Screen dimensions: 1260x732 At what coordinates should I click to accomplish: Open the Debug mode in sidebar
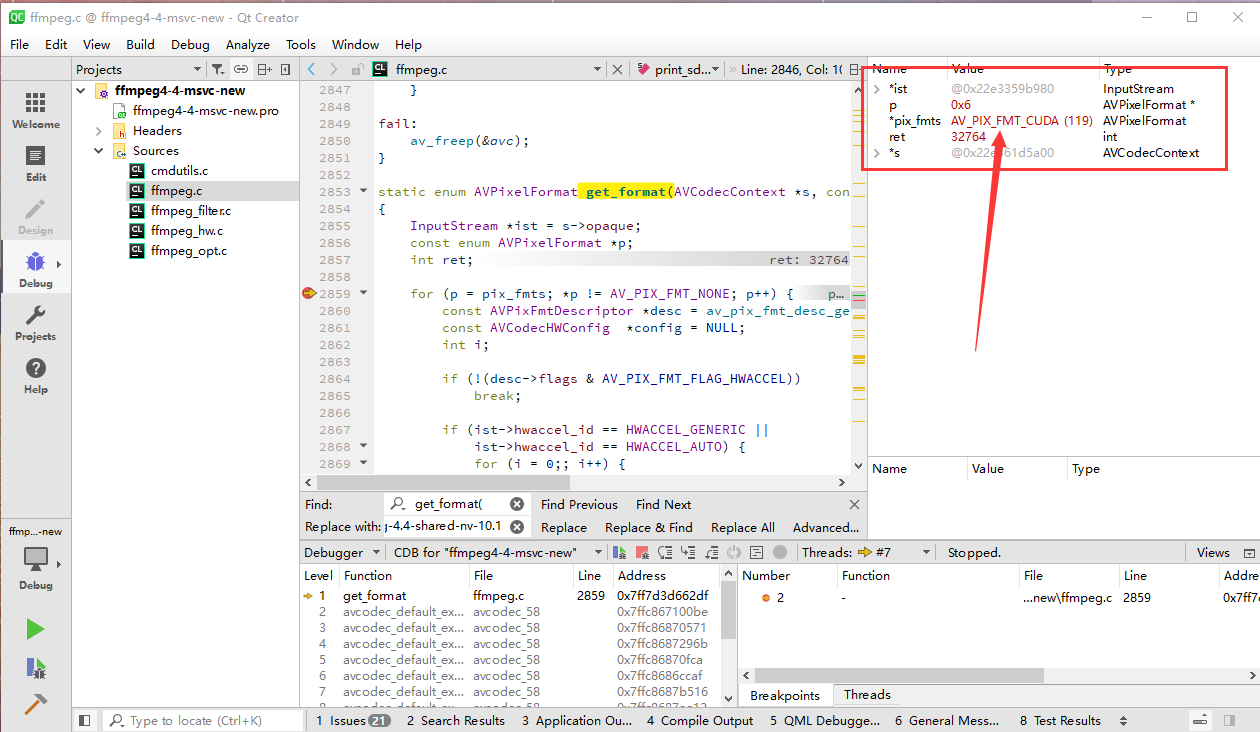36,270
